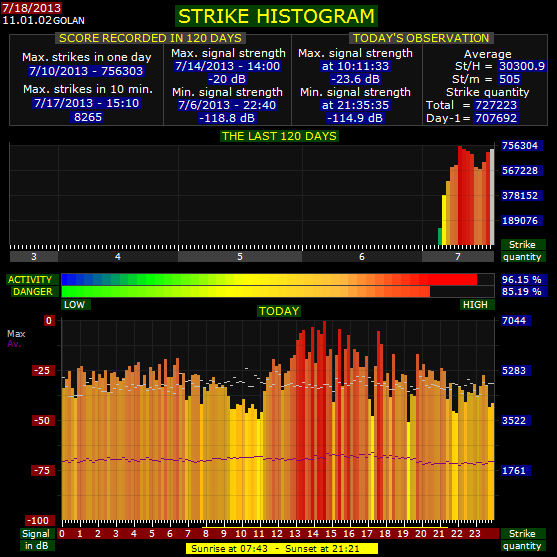Click max strikes value 7/10/2013 - 756303
Viewport: 557px width, 557px height.
coord(86,71)
